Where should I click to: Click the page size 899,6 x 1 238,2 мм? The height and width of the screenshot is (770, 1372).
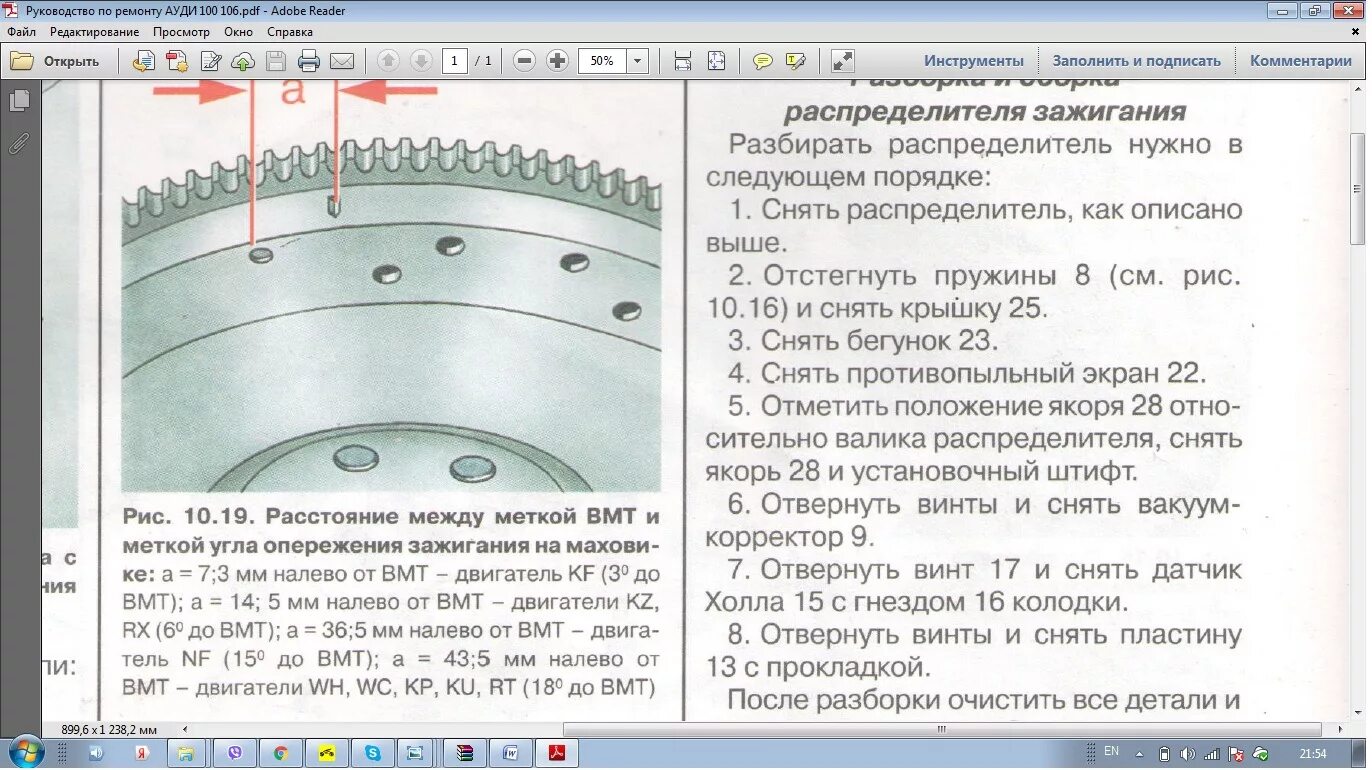(x=109, y=730)
